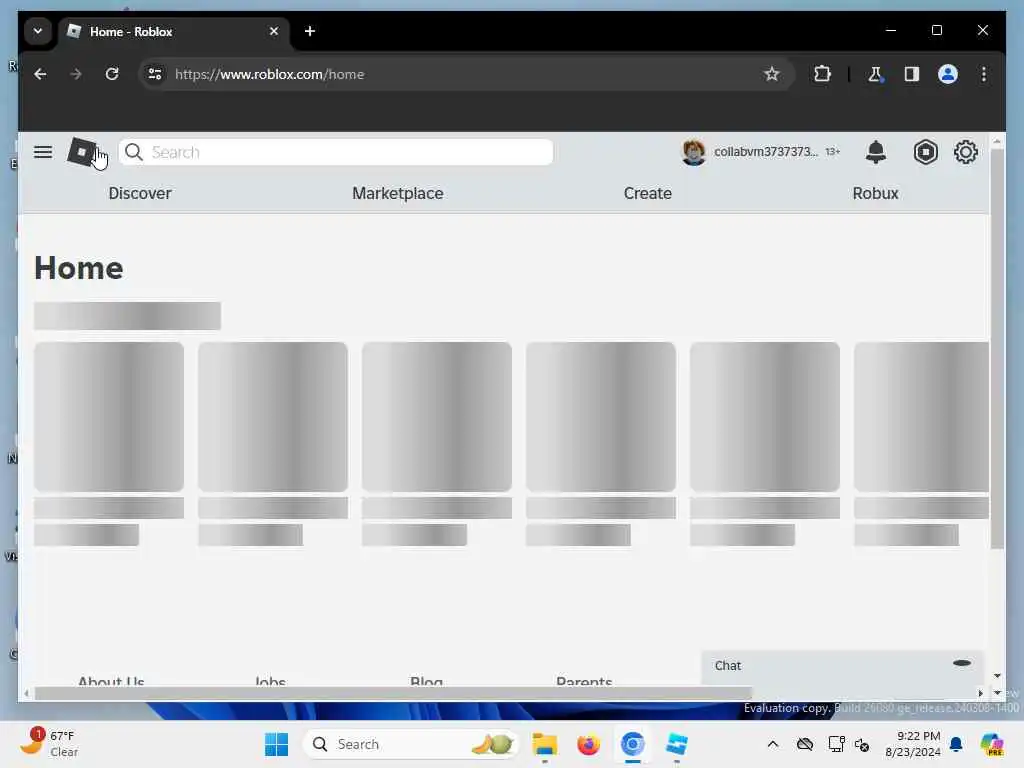This screenshot has height=768, width=1024.
Task: Click the page's vertical scrollbar
Action: click(997, 349)
